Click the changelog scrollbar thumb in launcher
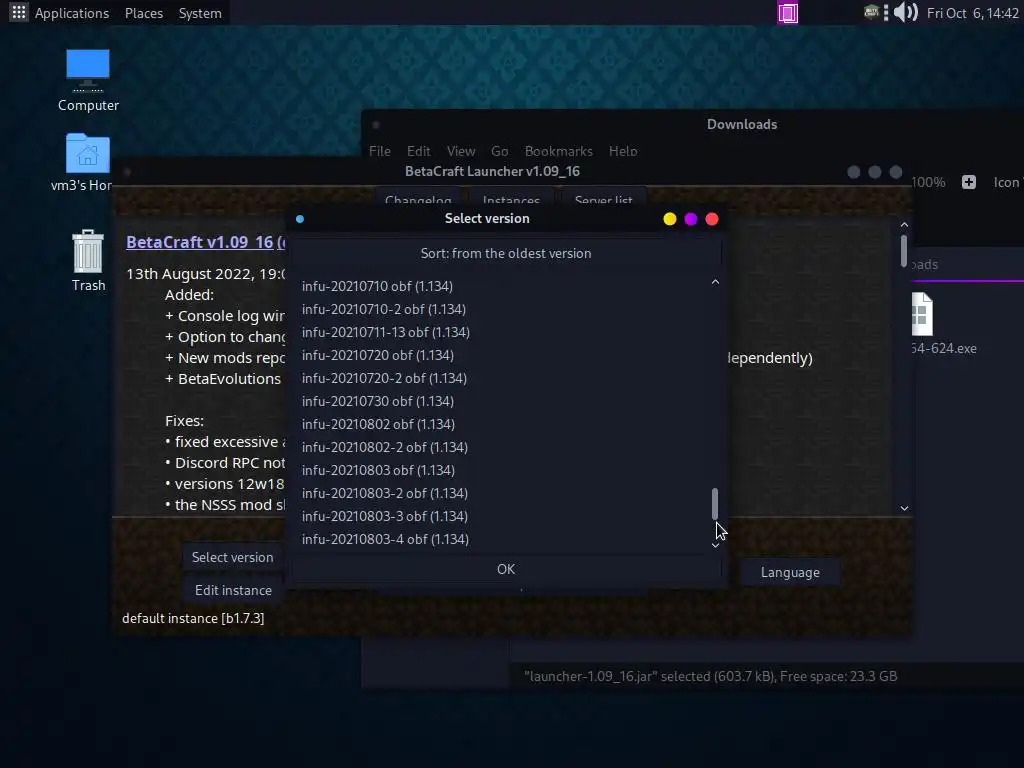This screenshot has height=768, width=1024. (904, 251)
